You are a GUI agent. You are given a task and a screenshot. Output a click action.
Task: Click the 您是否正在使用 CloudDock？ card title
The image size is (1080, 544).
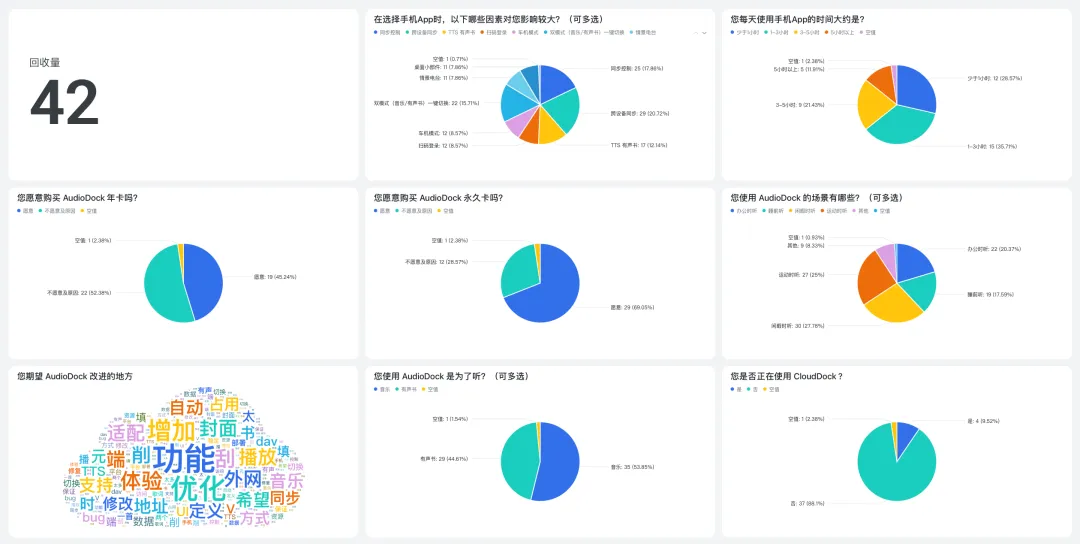787,377
